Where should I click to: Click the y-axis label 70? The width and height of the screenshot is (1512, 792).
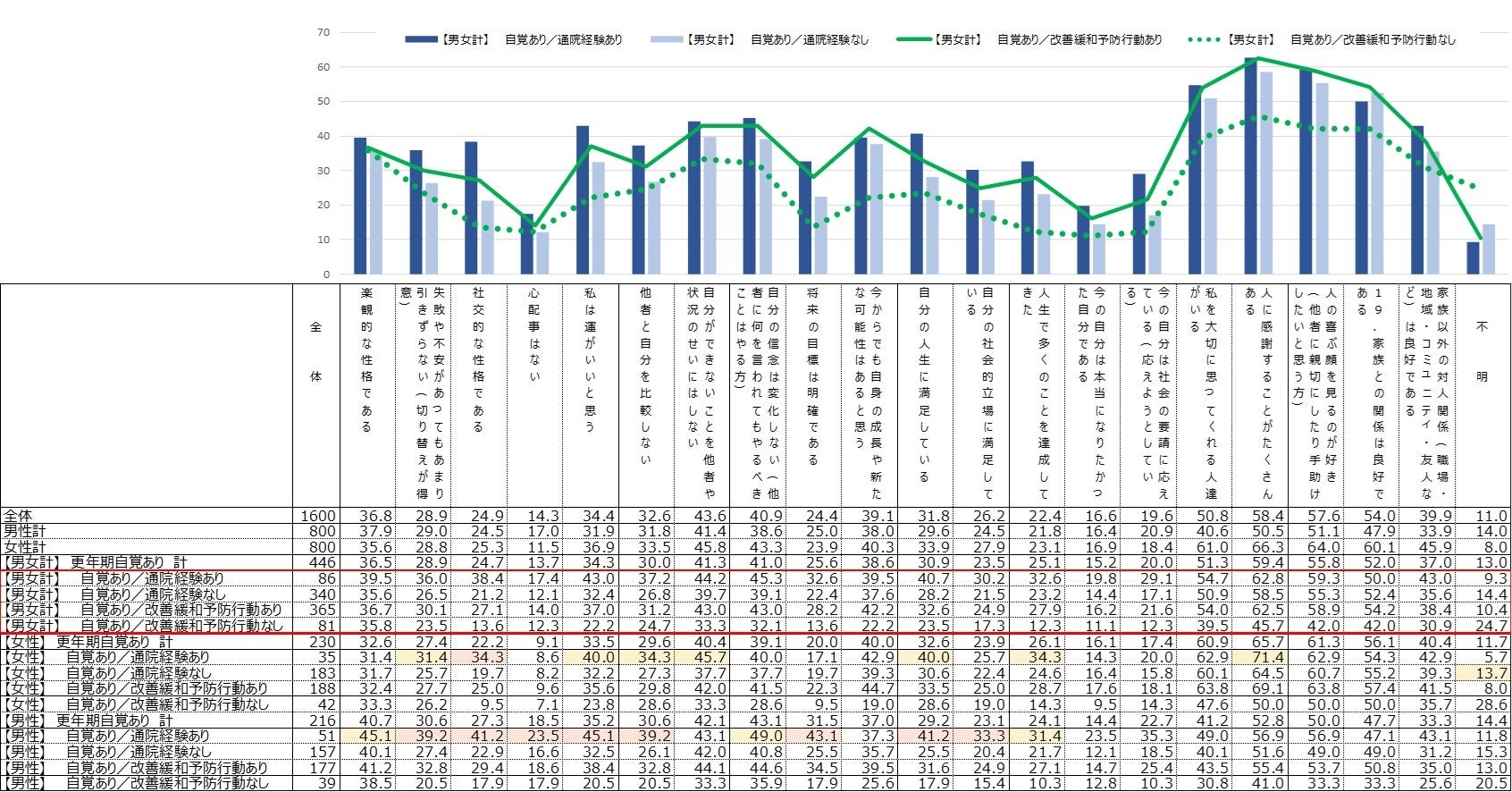coord(323,32)
